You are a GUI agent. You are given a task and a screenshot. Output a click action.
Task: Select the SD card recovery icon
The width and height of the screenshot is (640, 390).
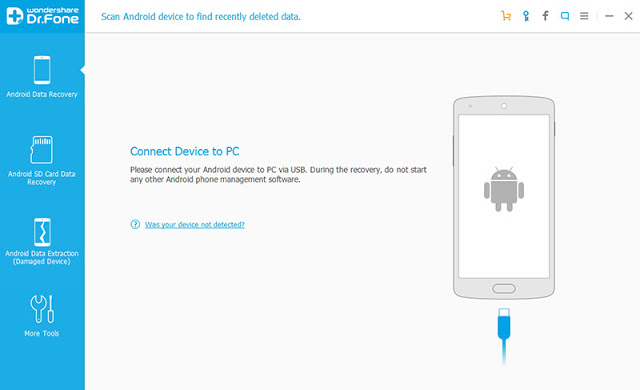click(x=42, y=150)
